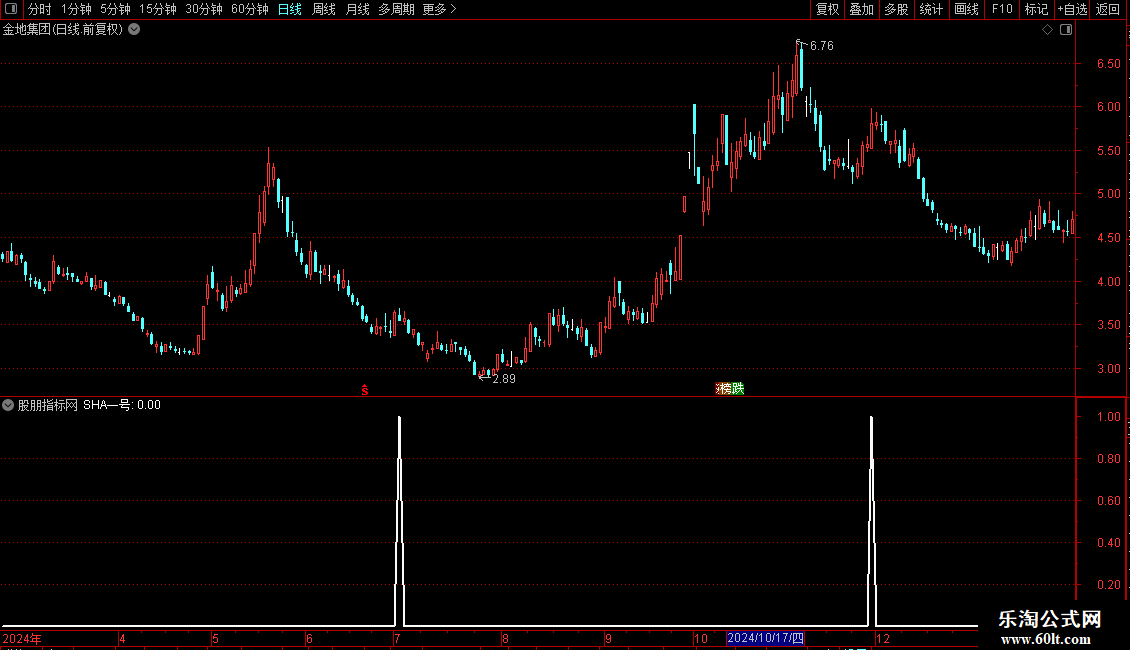Expand the 更多 periods menu
This screenshot has width=1130, height=650.
coord(440,9)
